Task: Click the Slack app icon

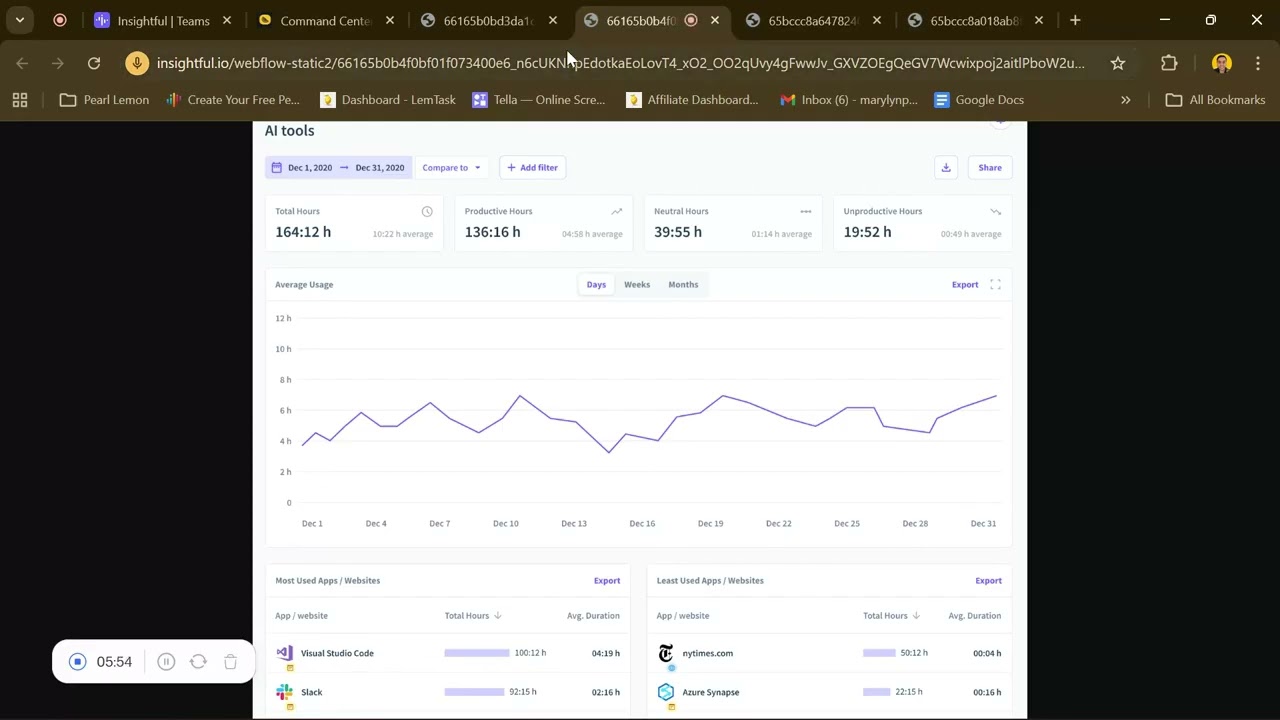Action: [285, 692]
